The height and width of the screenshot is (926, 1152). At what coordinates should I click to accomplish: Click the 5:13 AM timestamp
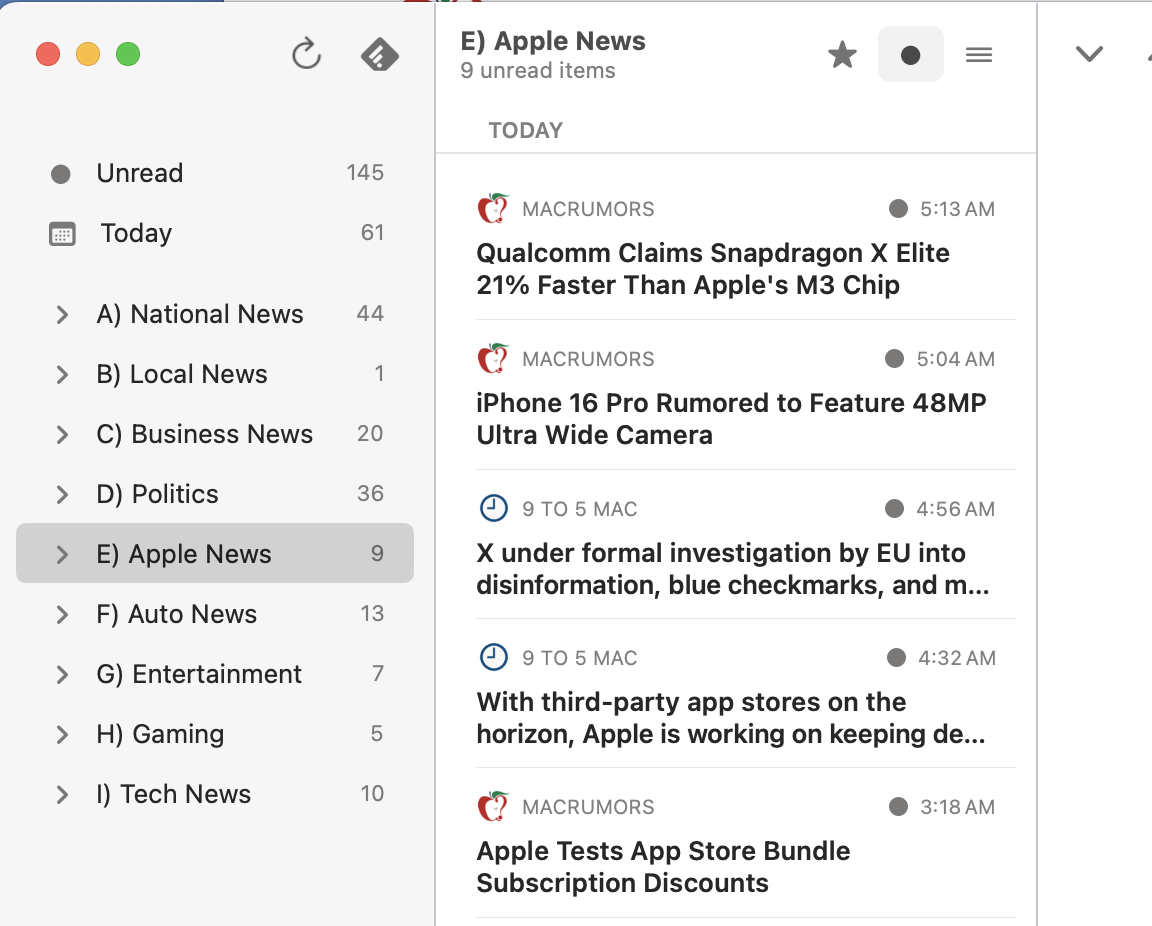click(x=957, y=209)
